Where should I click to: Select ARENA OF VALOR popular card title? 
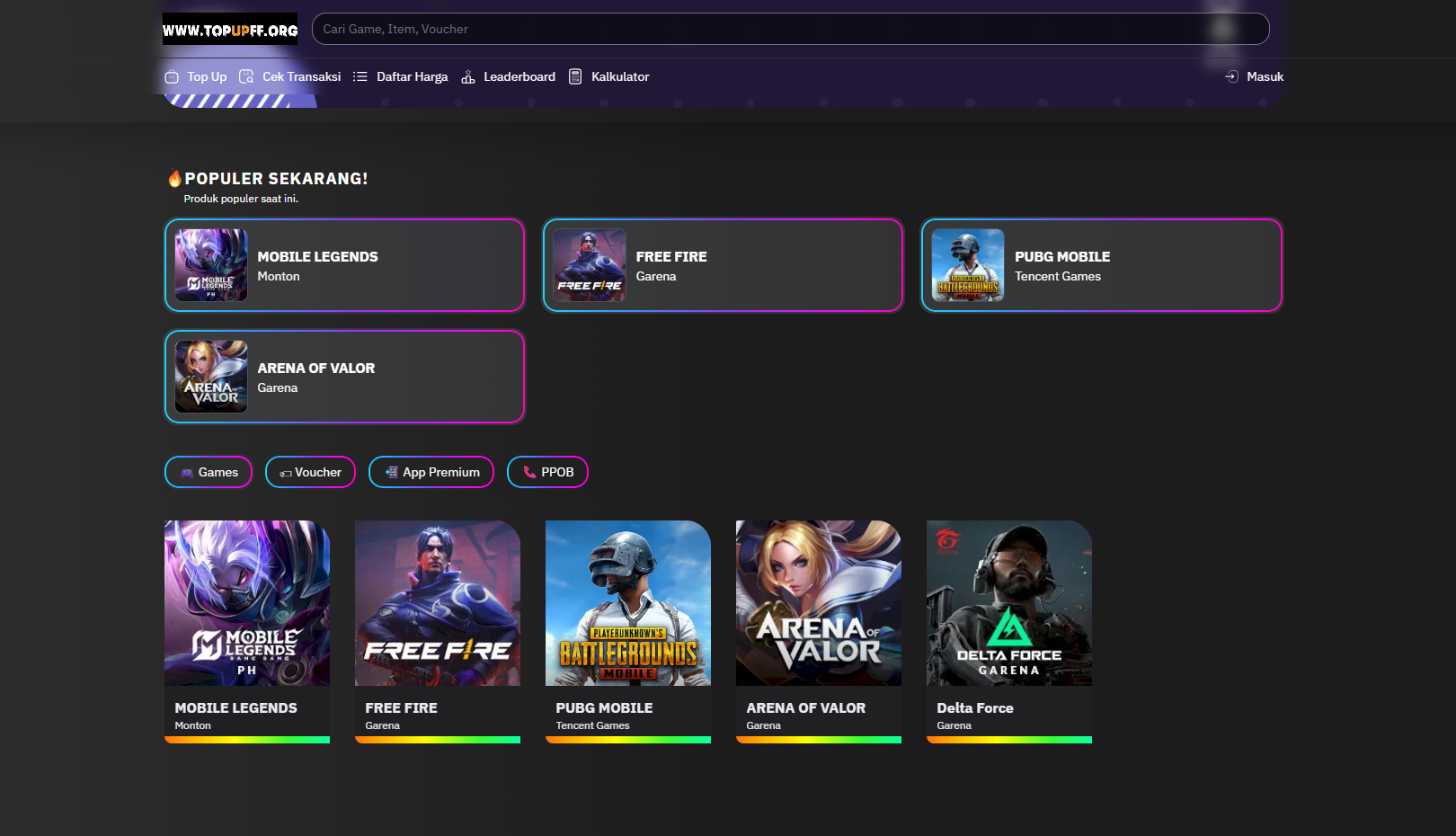coord(316,369)
